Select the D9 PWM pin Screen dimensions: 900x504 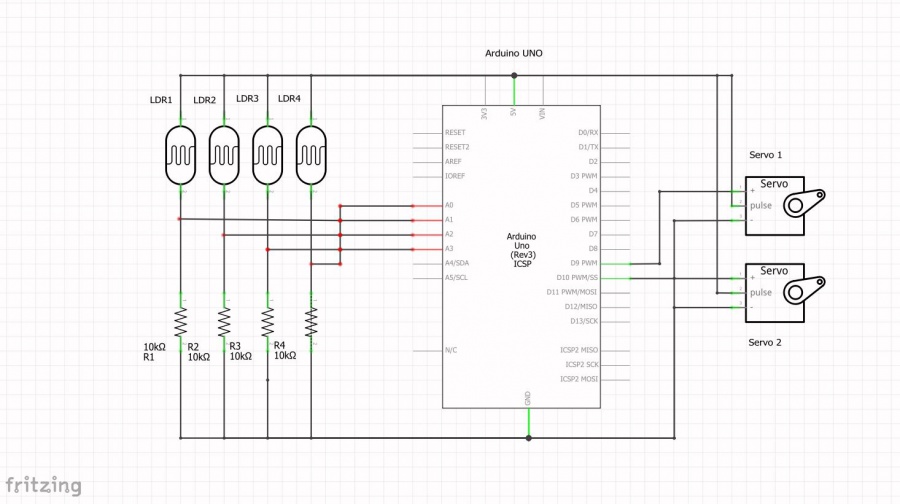click(x=585, y=263)
